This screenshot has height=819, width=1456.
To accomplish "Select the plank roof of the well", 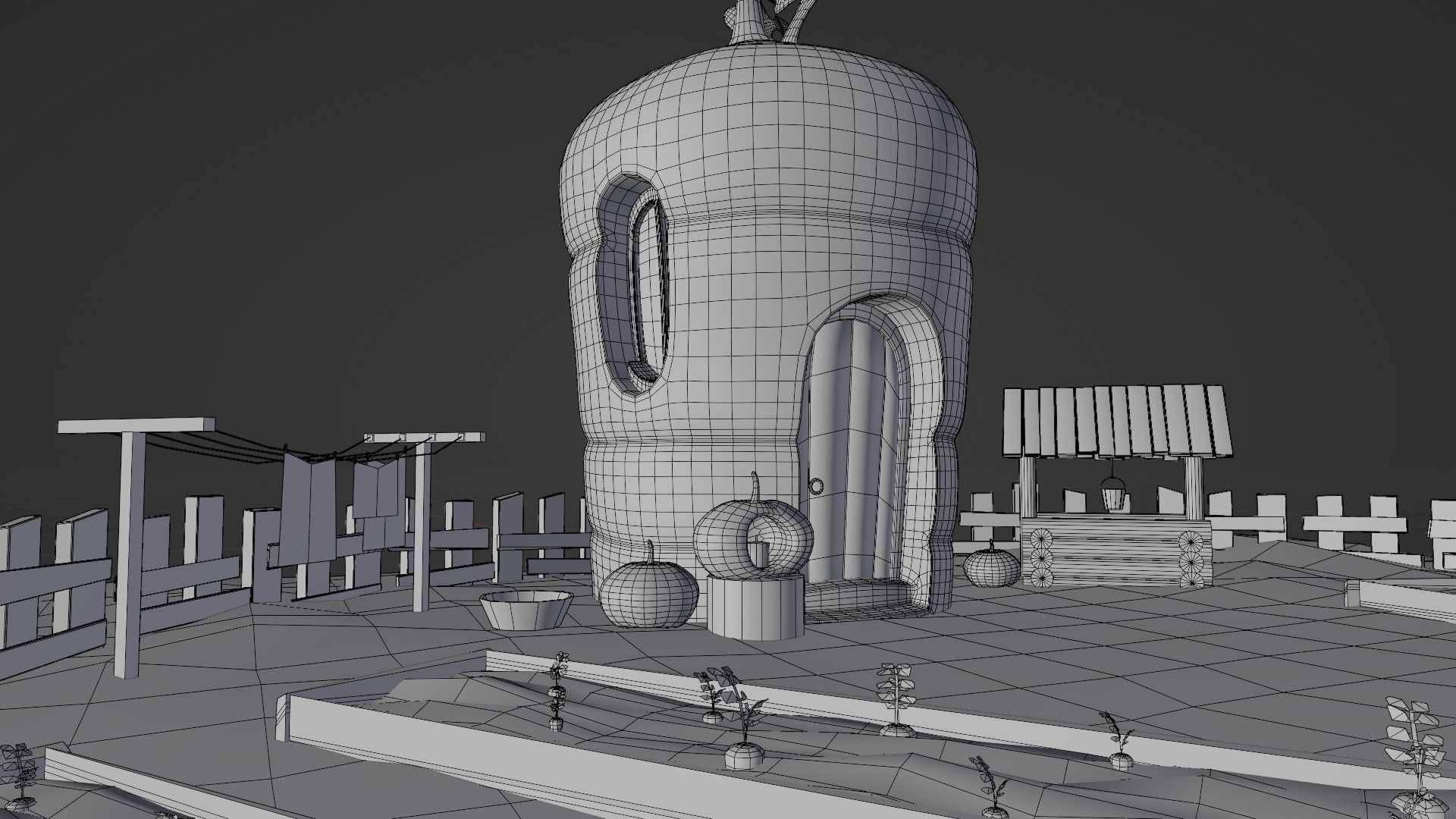I will pyautogui.click(x=1116, y=420).
